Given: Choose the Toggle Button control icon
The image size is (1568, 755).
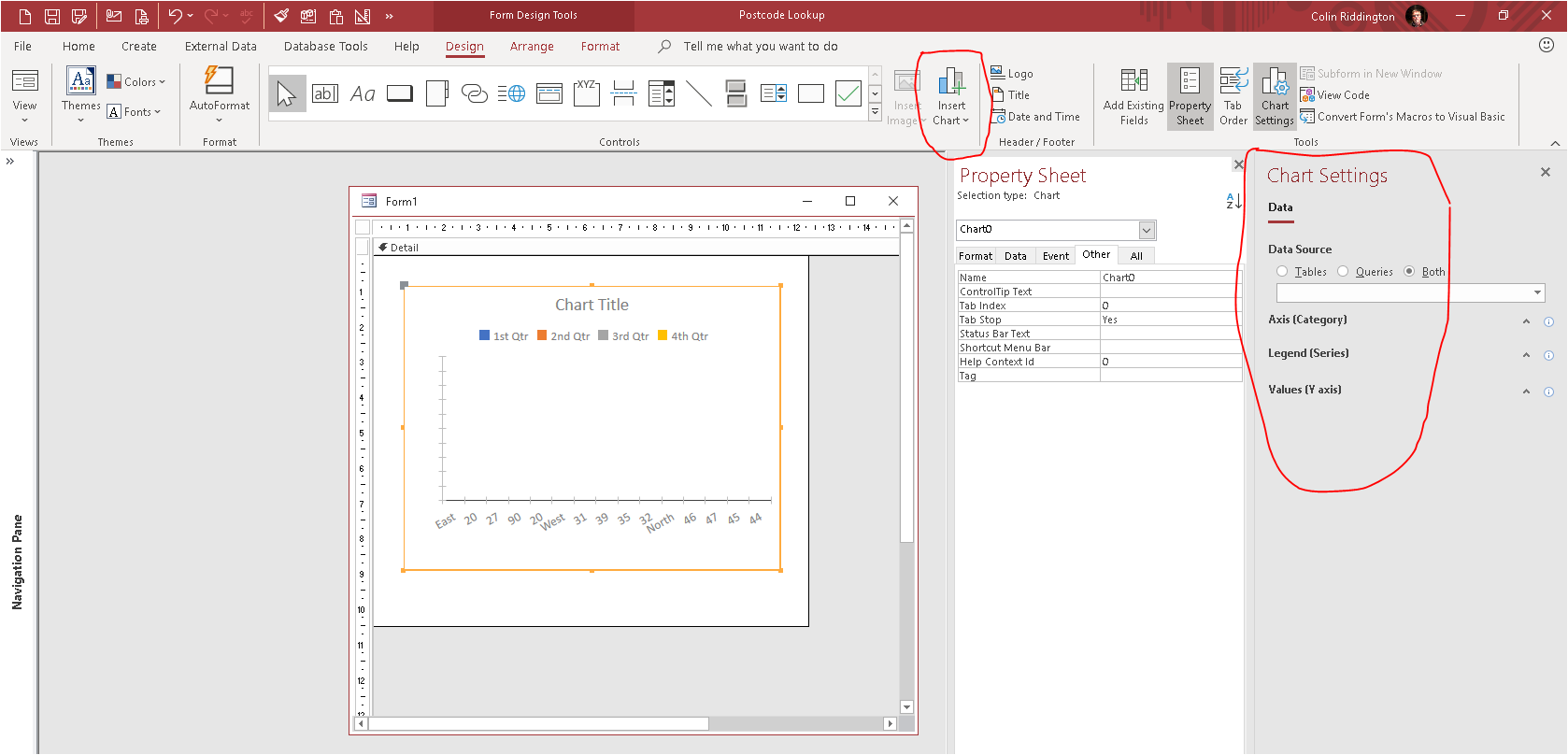Looking at the screenshot, I should (x=736, y=93).
